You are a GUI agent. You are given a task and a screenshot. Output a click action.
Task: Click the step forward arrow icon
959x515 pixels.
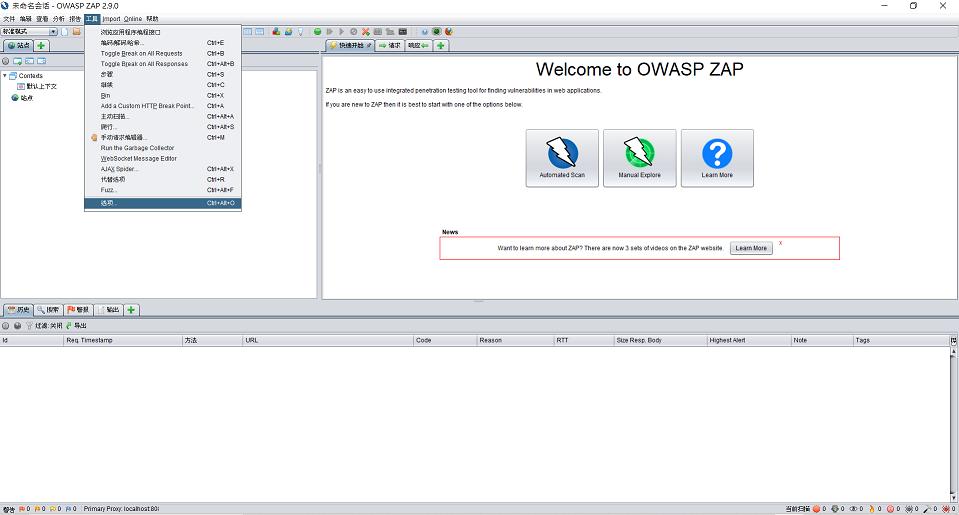click(329, 31)
